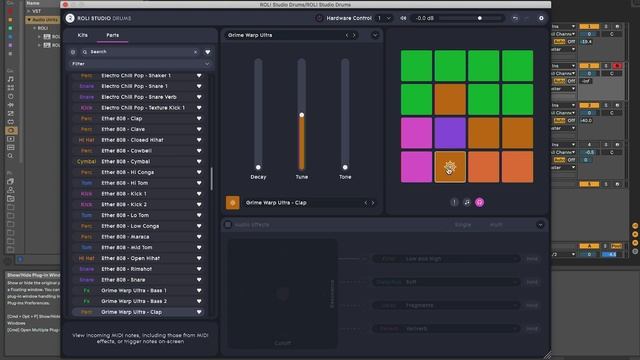Clear the search with the x button

click(196, 52)
